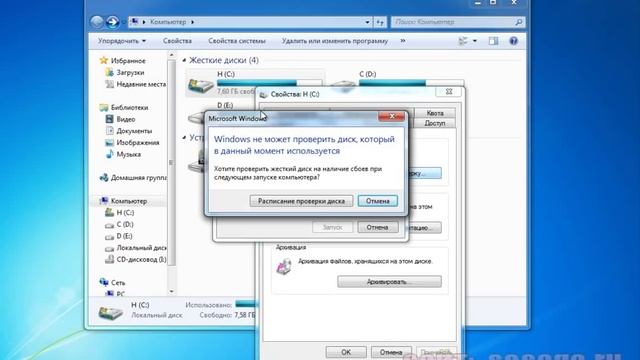Collapse the Жесткие диски (4) group
640x360 pixels.
[184, 60]
